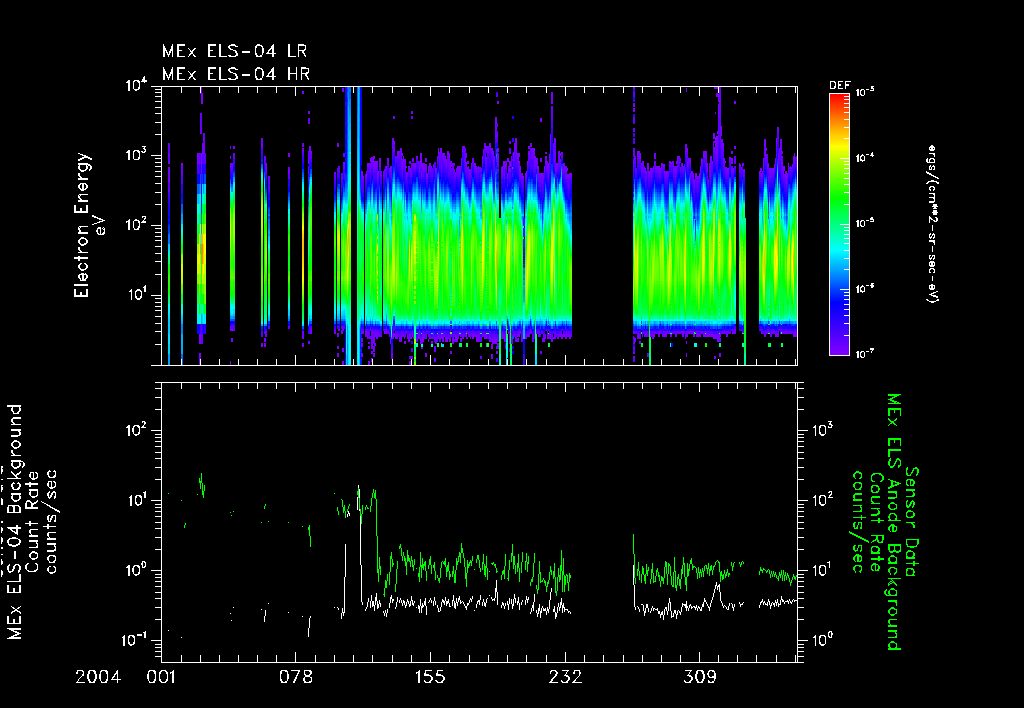The width and height of the screenshot is (1024, 708).
Task: Click the '001' day-of-year tick label
Action: pyautogui.click(x=161, y=677)
